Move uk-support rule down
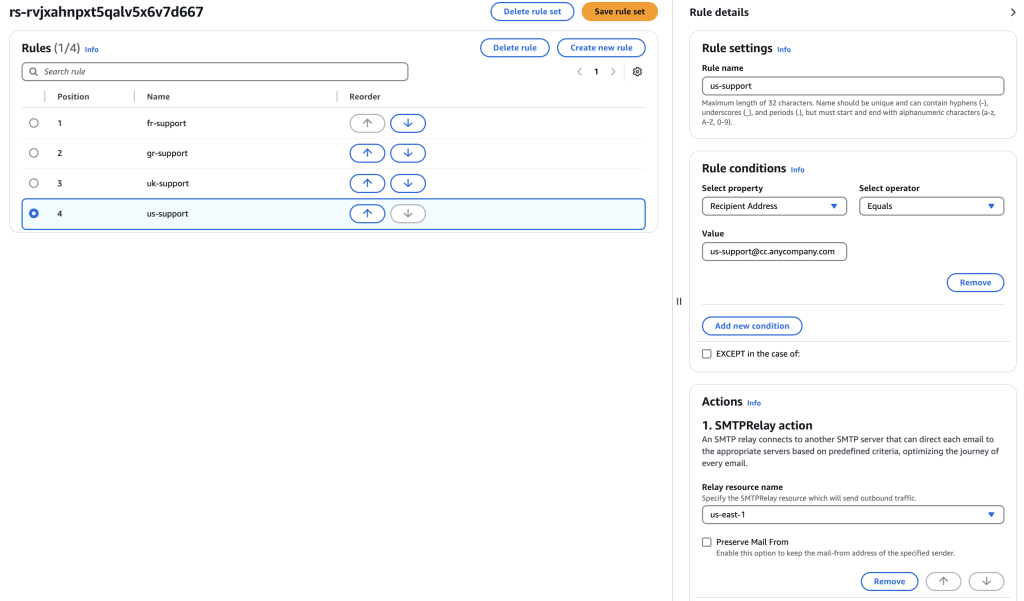 coord(407,183)
